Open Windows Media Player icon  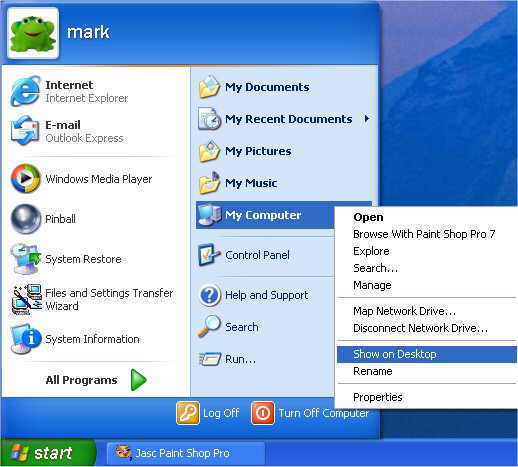point(25,179)
